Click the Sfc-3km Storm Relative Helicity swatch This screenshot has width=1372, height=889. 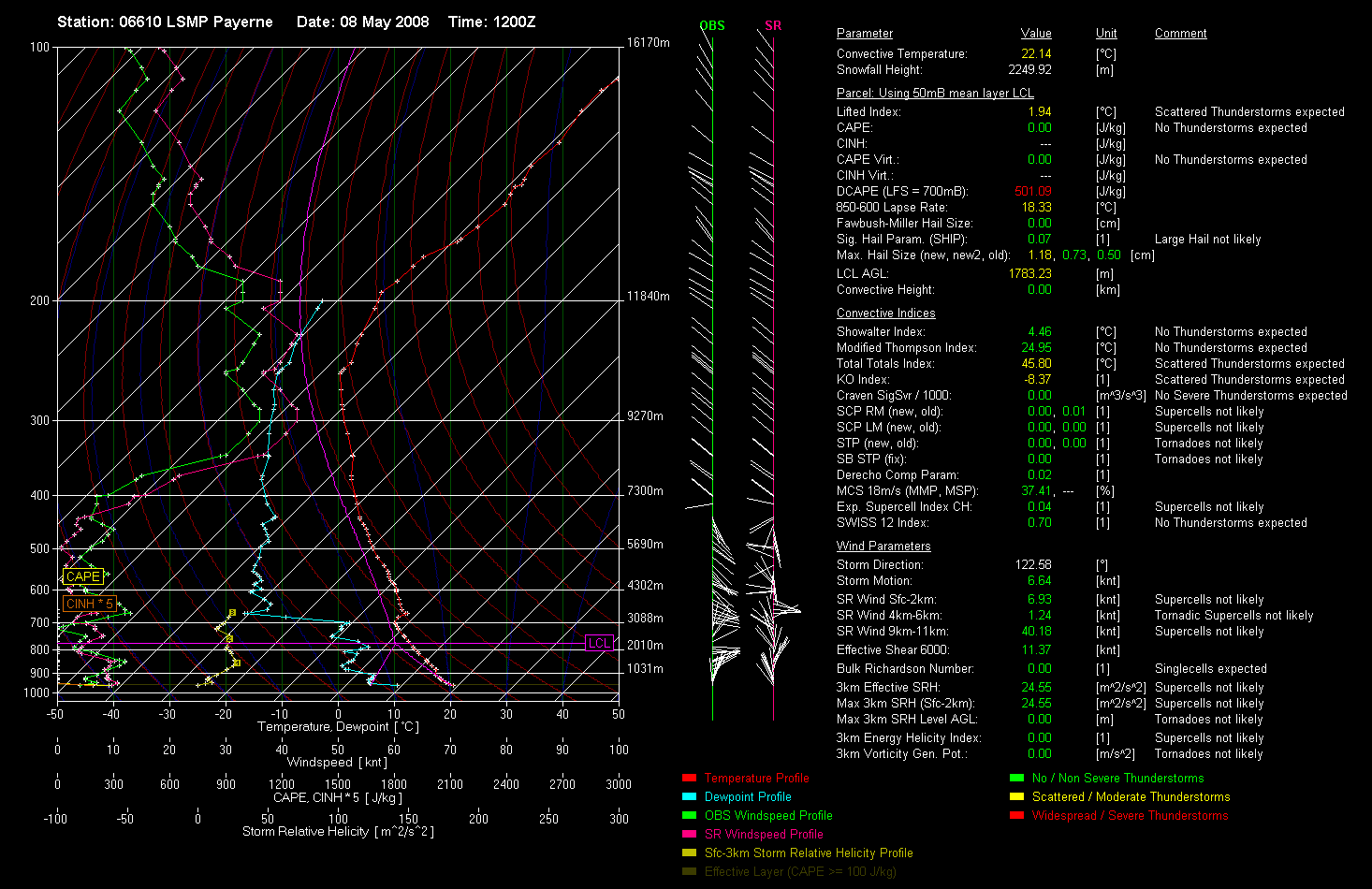[689, 853]
